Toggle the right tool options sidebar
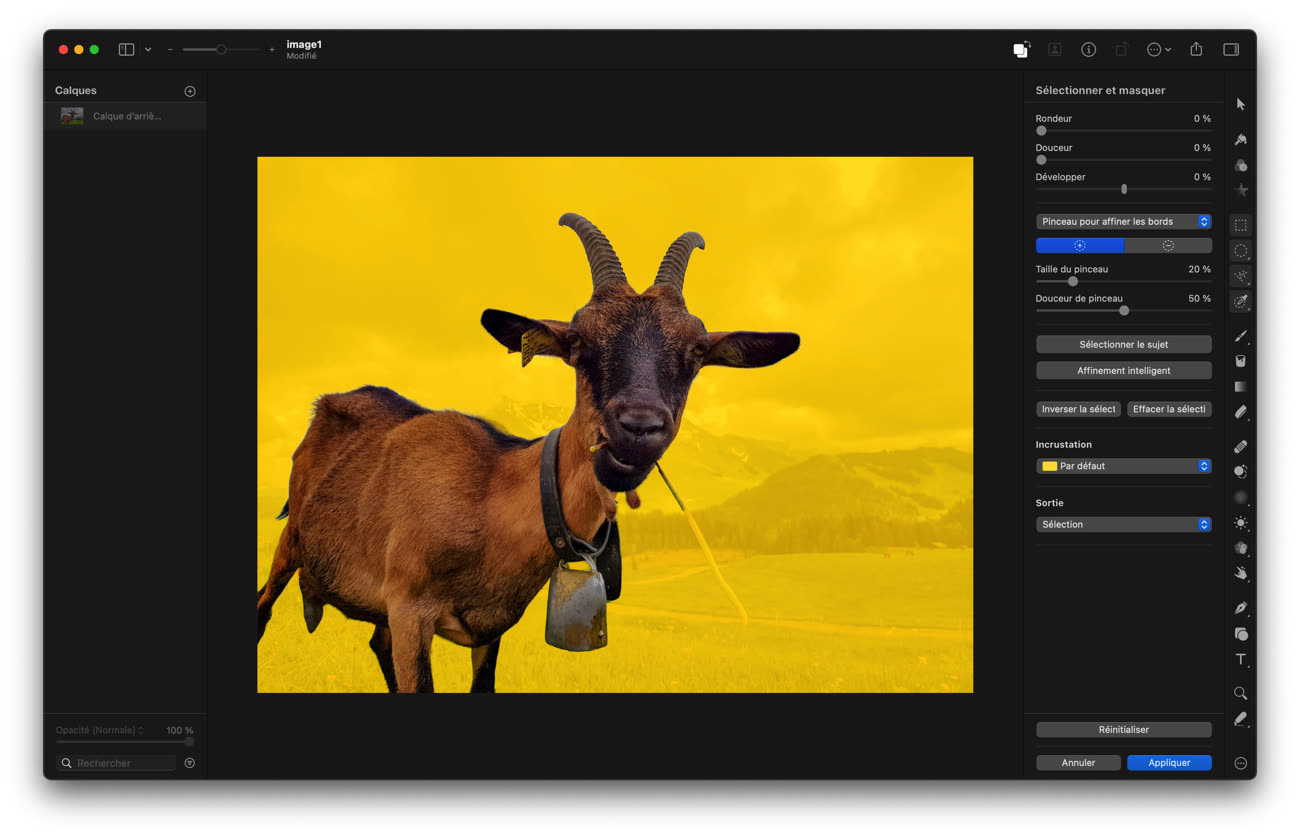1300x837 pixels. (x=1231, y=49)
